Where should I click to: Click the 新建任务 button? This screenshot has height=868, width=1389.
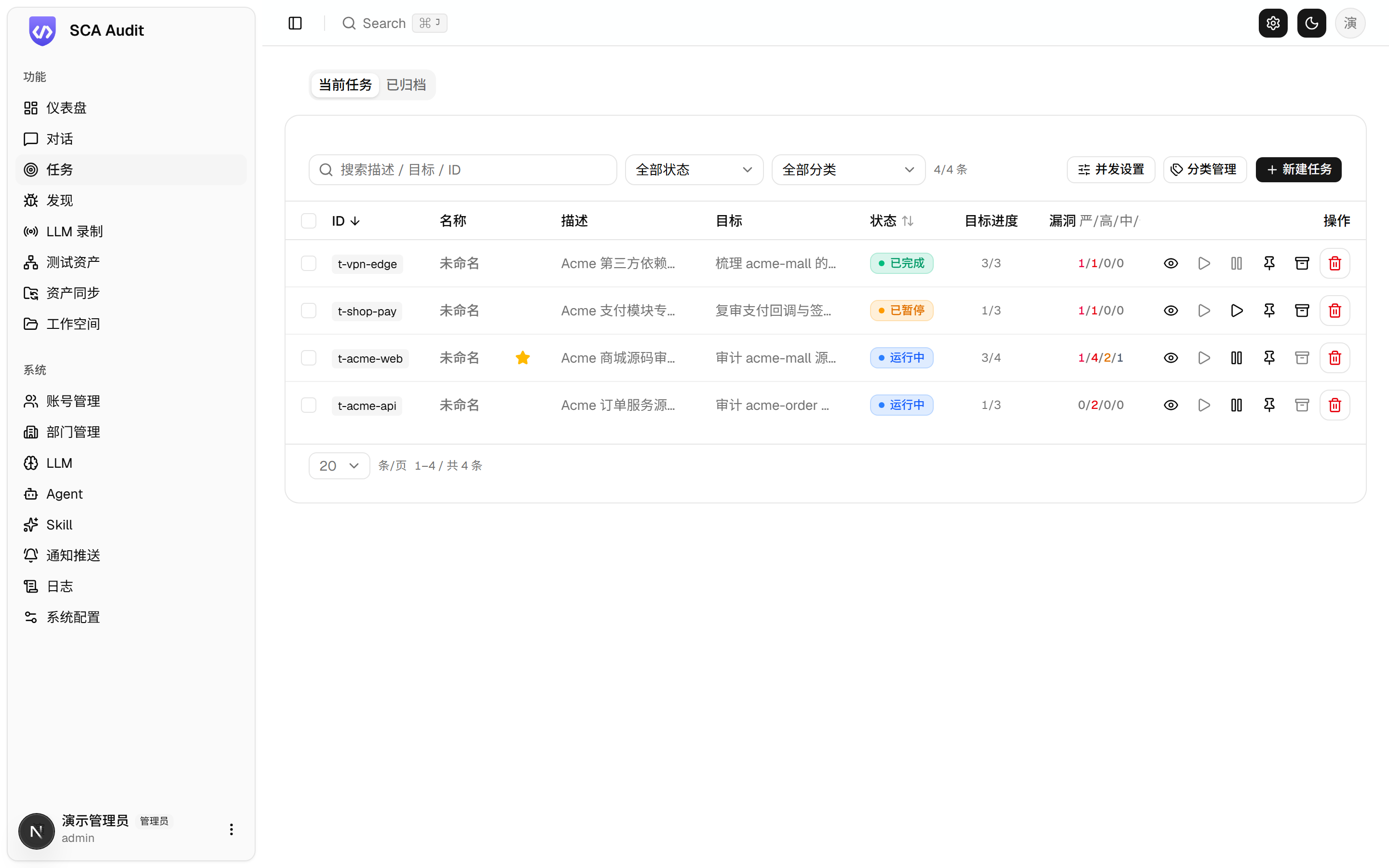[1298, 170]
